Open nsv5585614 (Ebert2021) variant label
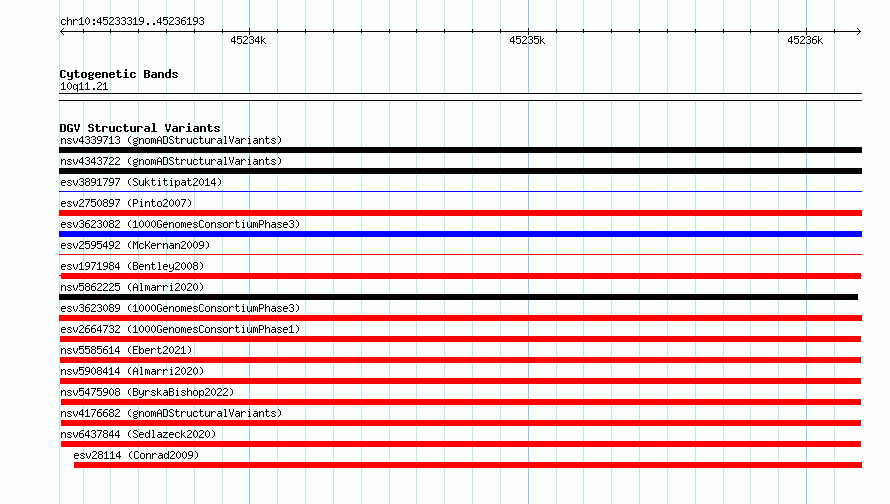Viewport: 890px width, 504px height. 126,350
